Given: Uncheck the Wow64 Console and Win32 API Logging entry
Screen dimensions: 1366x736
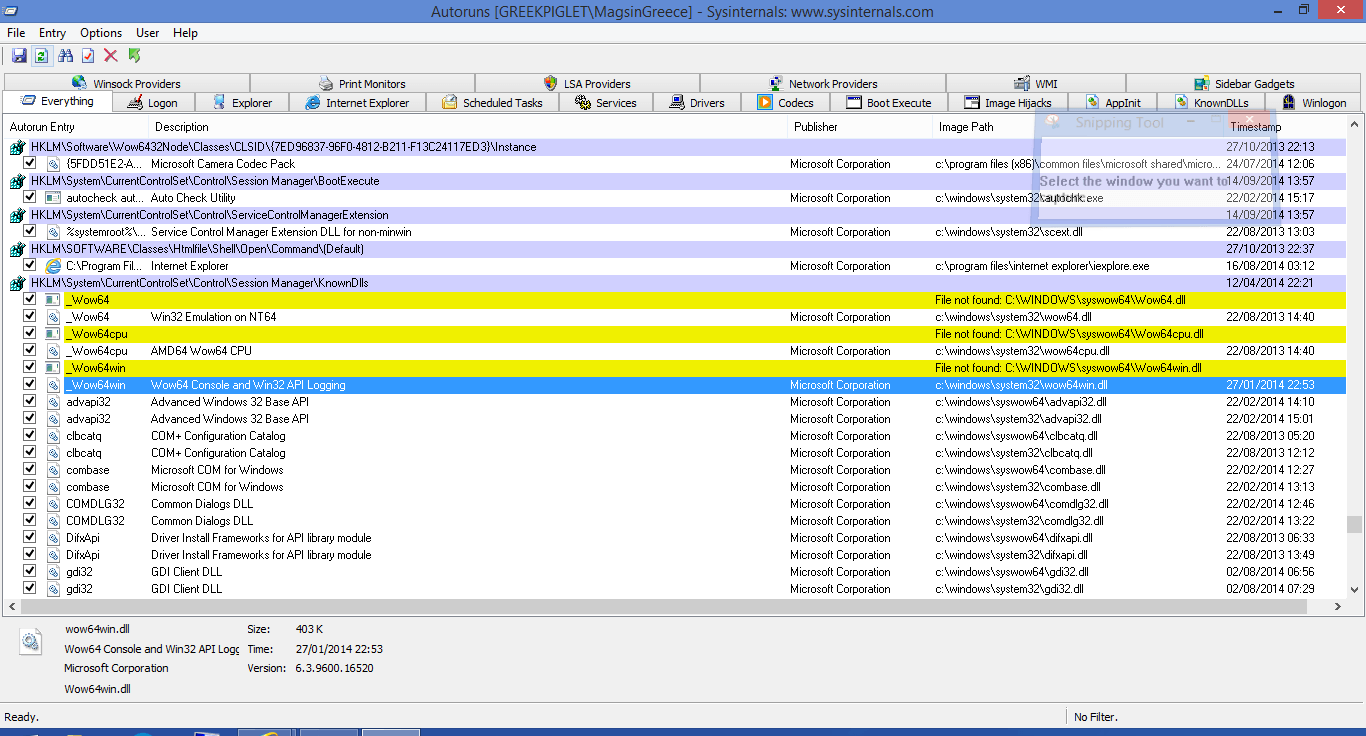Looking at the screenshot, I should coord(30,385).
